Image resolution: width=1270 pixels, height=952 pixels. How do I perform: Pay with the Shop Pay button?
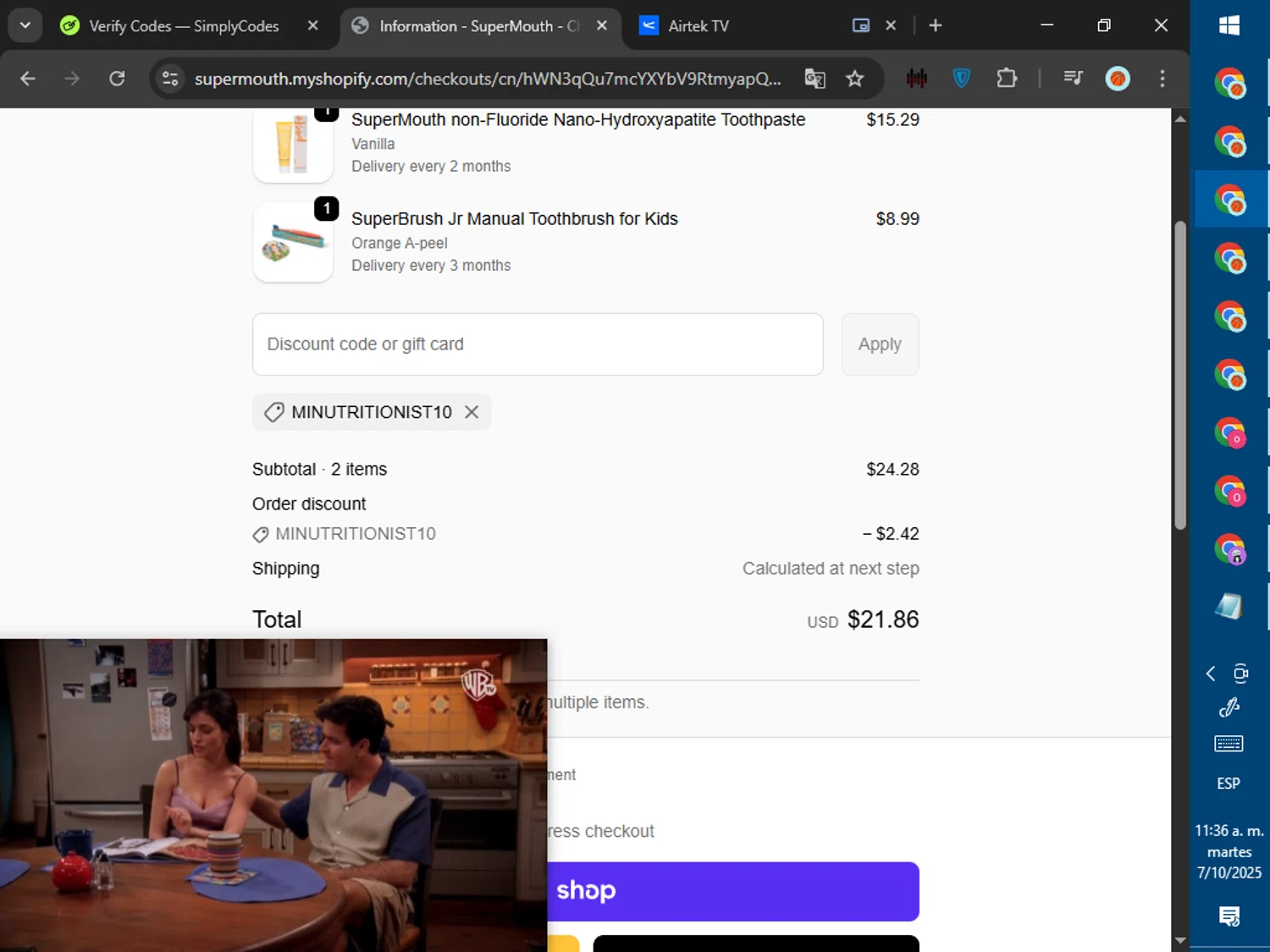pos(733,891)
